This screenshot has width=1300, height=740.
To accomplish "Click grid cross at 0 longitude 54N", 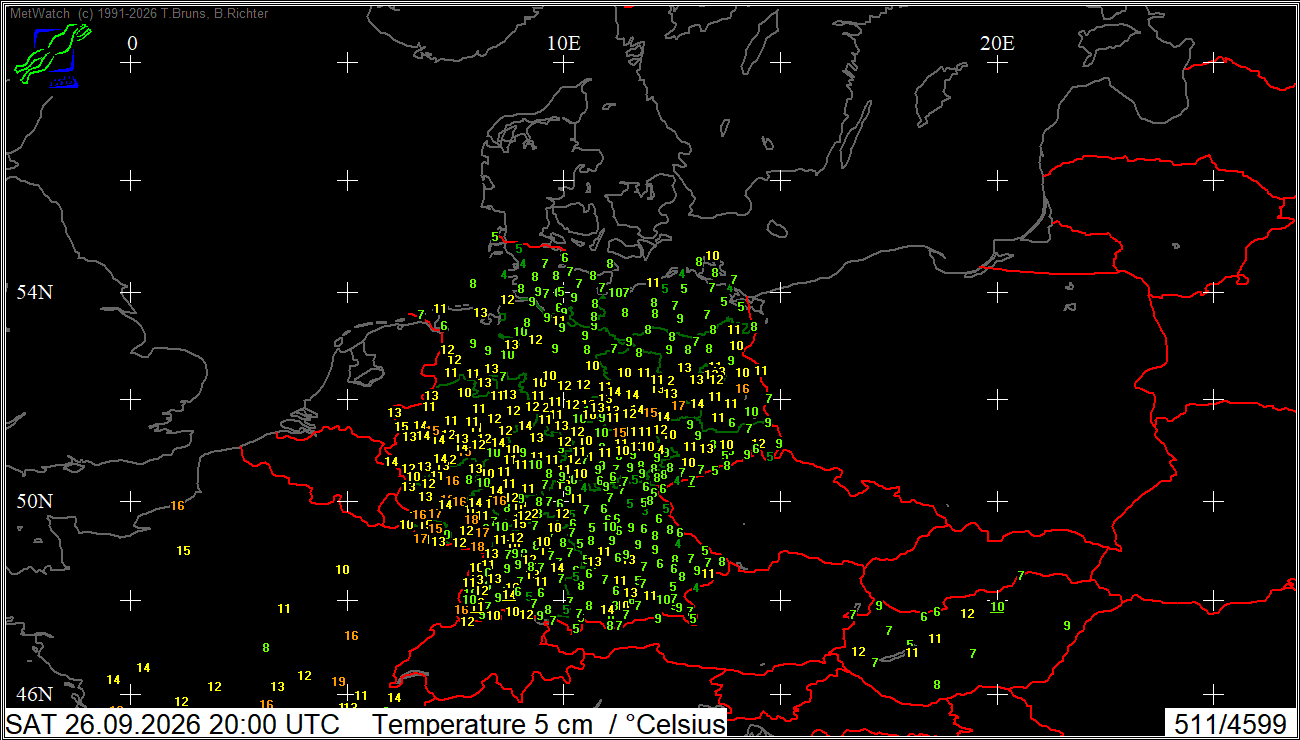I will pyautogui.click(x=131, y=292).
